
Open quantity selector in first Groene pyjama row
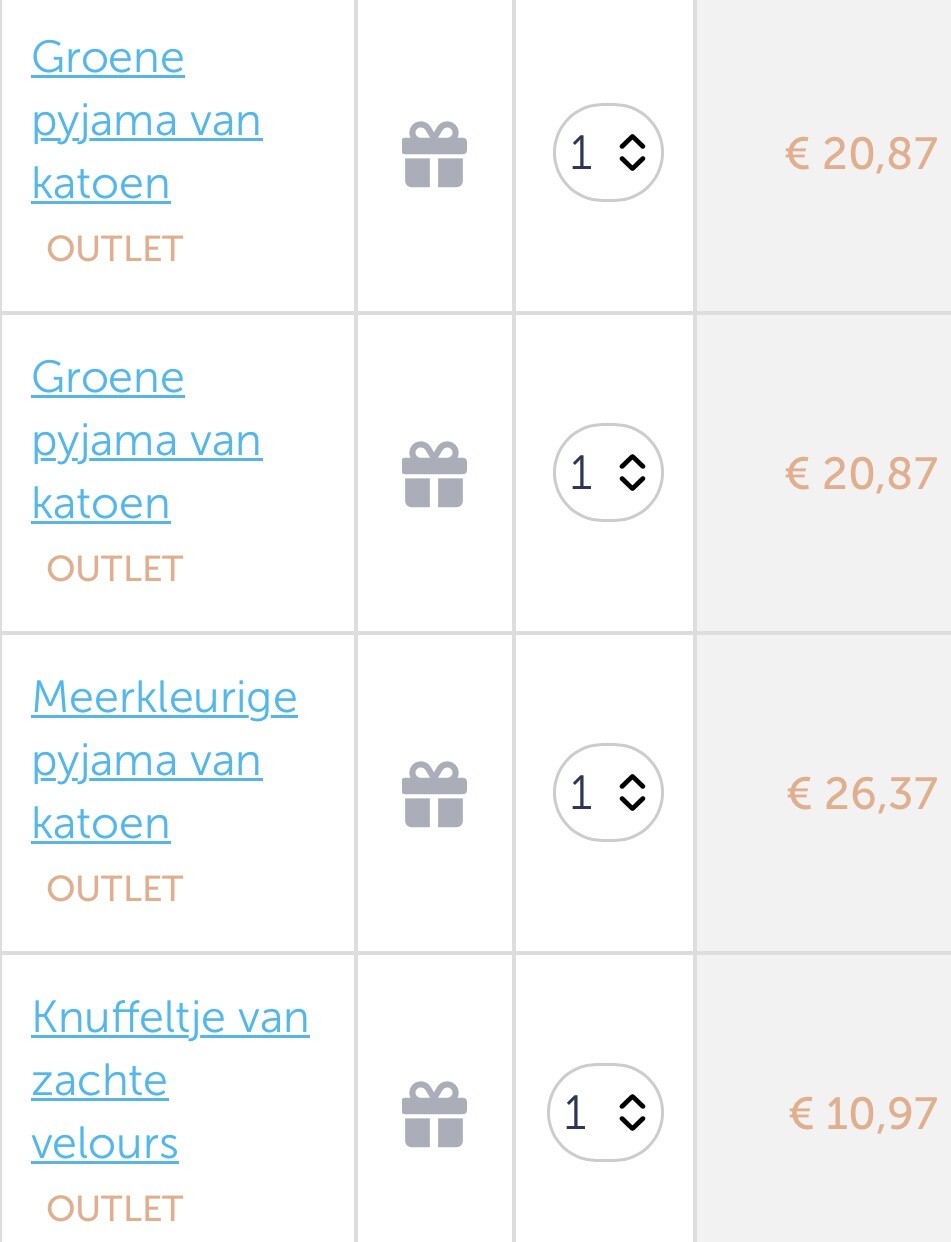pos(608,152)
